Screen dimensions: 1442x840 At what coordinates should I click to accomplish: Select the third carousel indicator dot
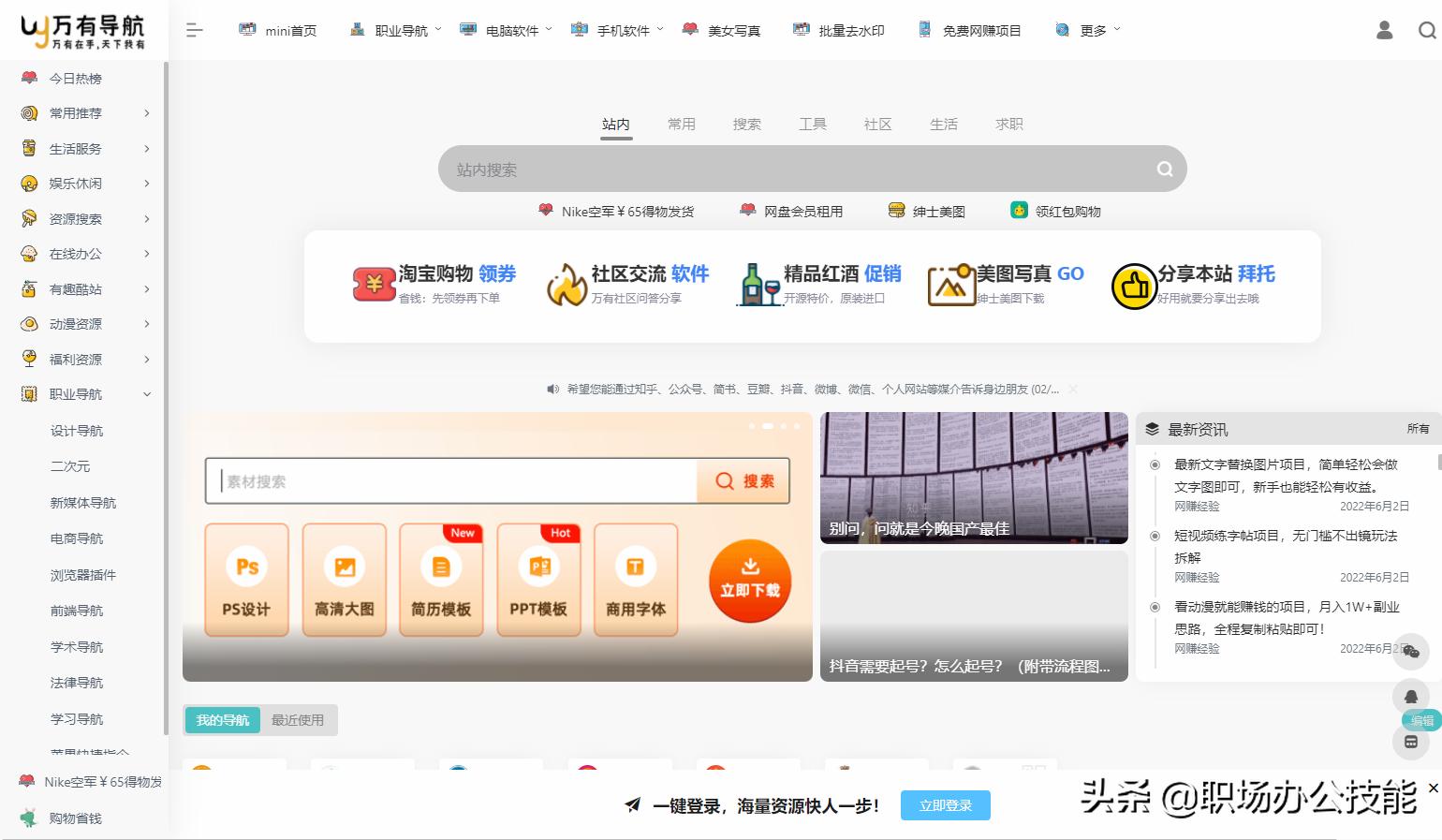[x=782, y=425]
